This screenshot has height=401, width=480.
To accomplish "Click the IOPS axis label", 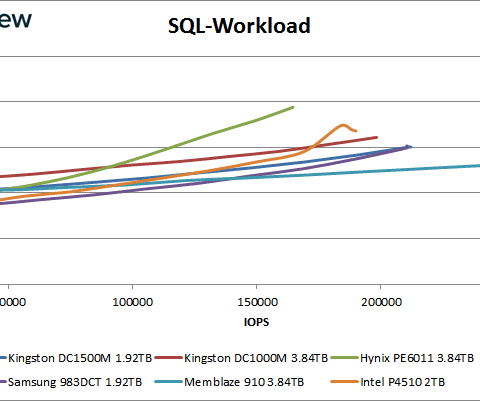I will click(256, 322).
